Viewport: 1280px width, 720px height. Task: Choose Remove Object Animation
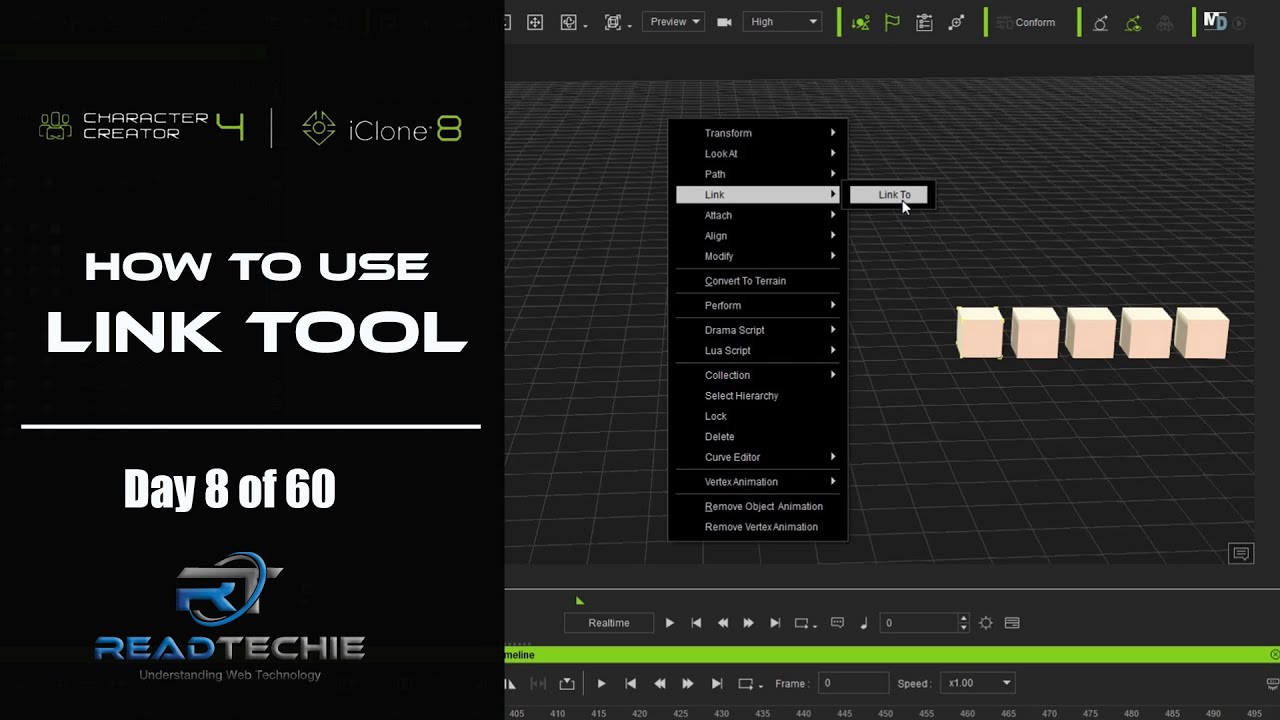click(757, 507)
